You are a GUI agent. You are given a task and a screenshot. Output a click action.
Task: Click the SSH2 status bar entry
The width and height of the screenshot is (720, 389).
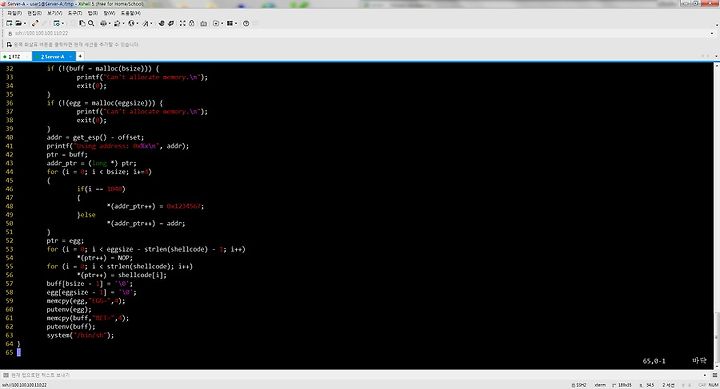[579, 385]
